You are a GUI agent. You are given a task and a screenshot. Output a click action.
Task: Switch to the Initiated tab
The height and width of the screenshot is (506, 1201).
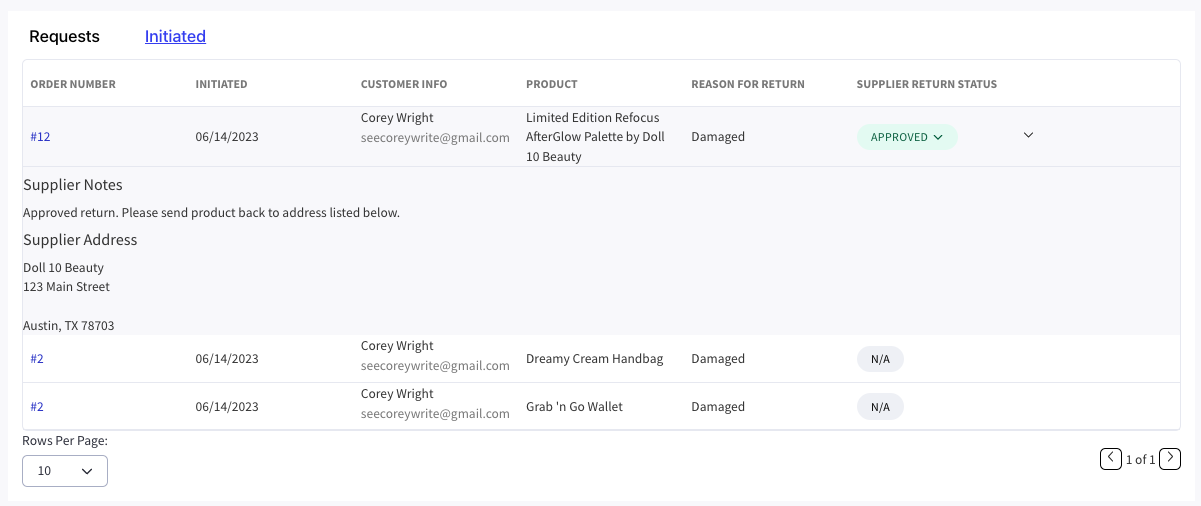tap(175, 37)
